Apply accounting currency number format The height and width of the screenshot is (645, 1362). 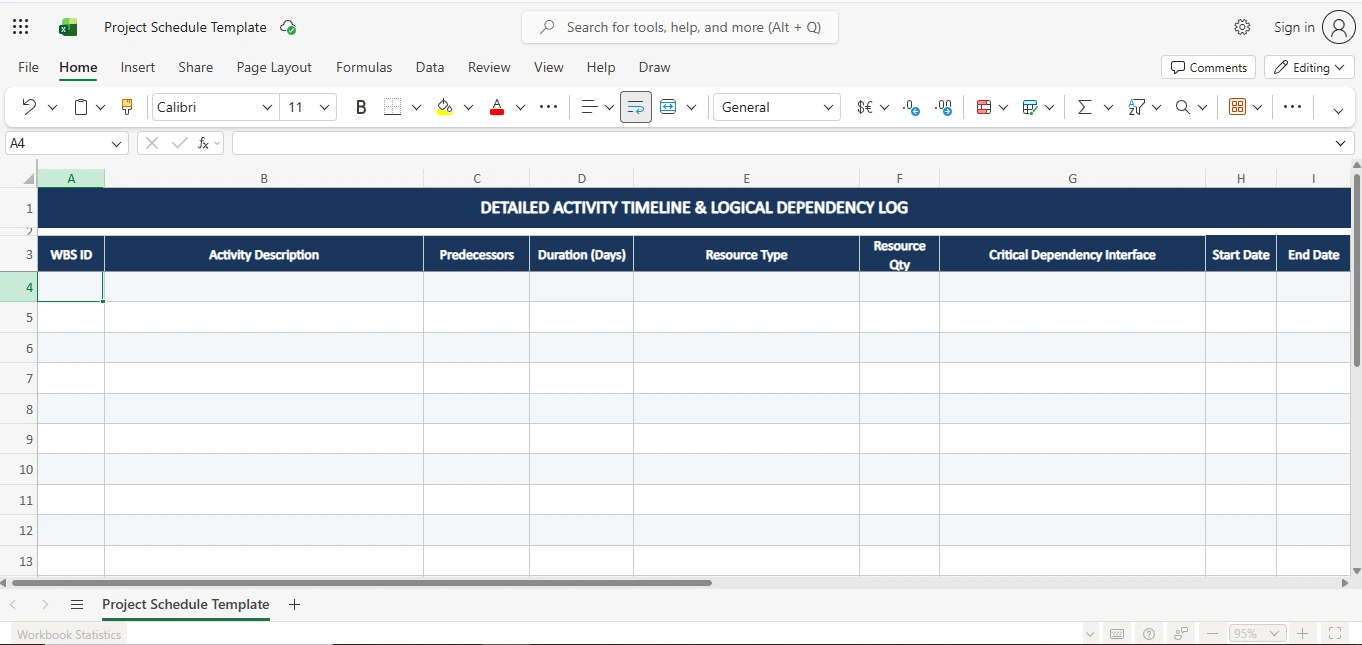(865, 107)
